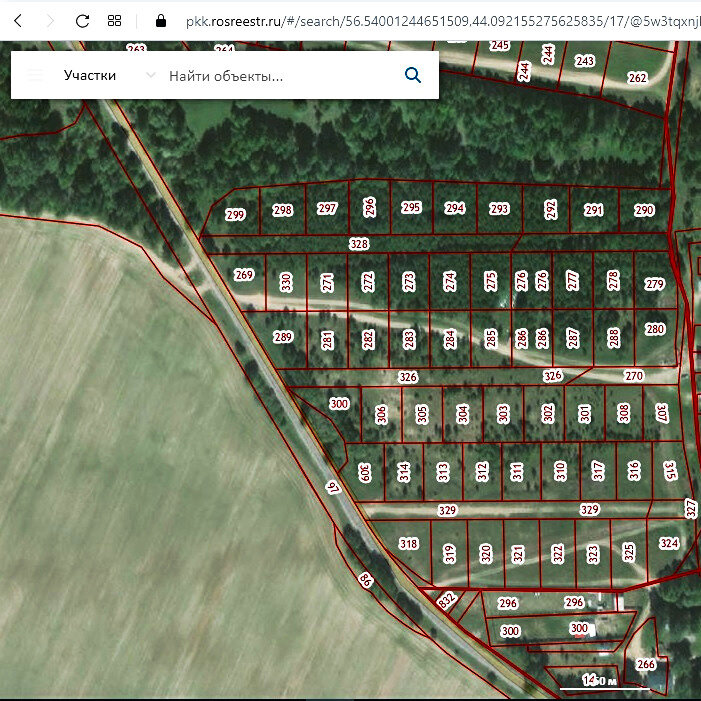
Task: Select parcel 283
Action: point(409,339)
